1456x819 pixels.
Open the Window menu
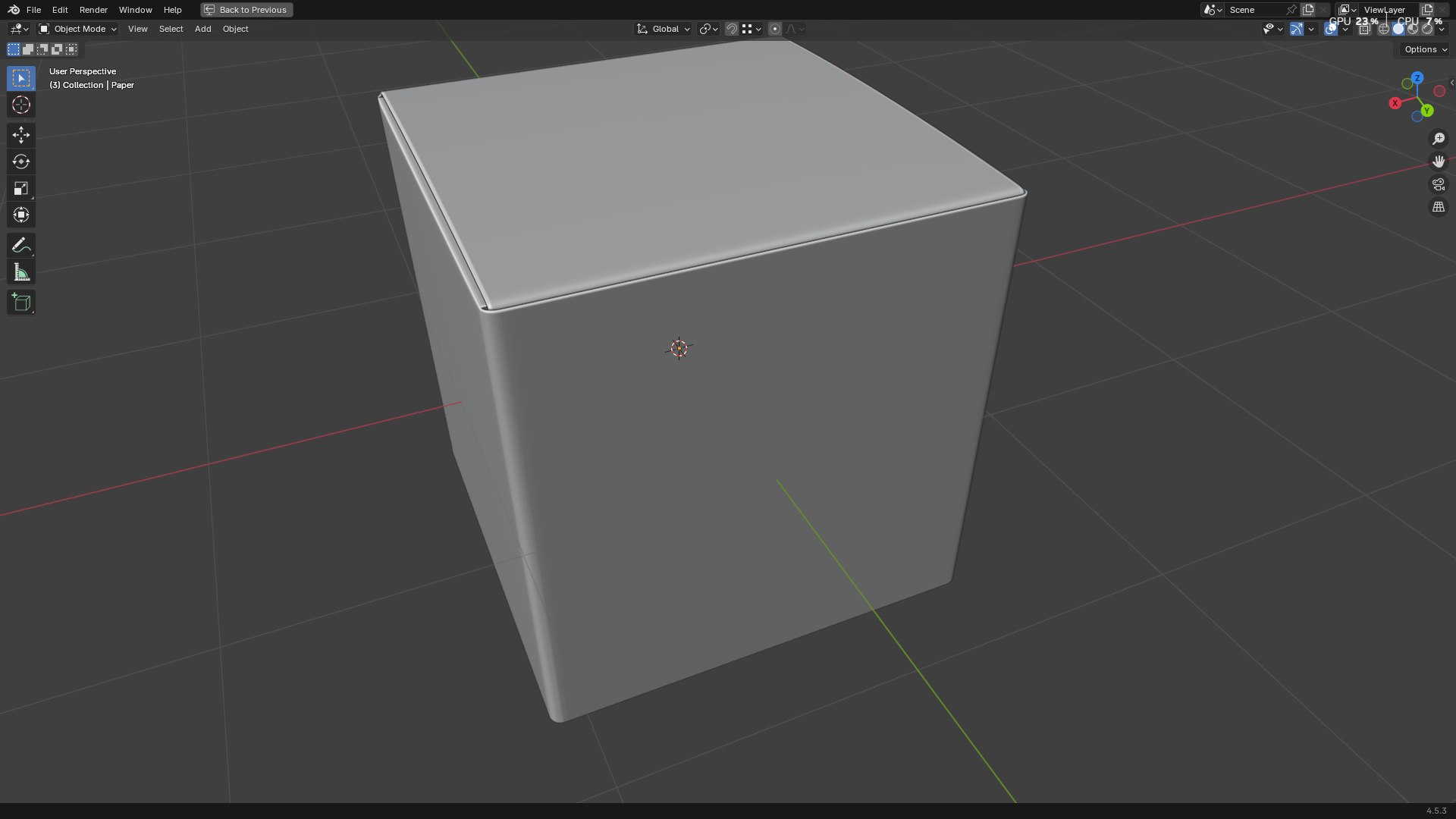(136, 10)
